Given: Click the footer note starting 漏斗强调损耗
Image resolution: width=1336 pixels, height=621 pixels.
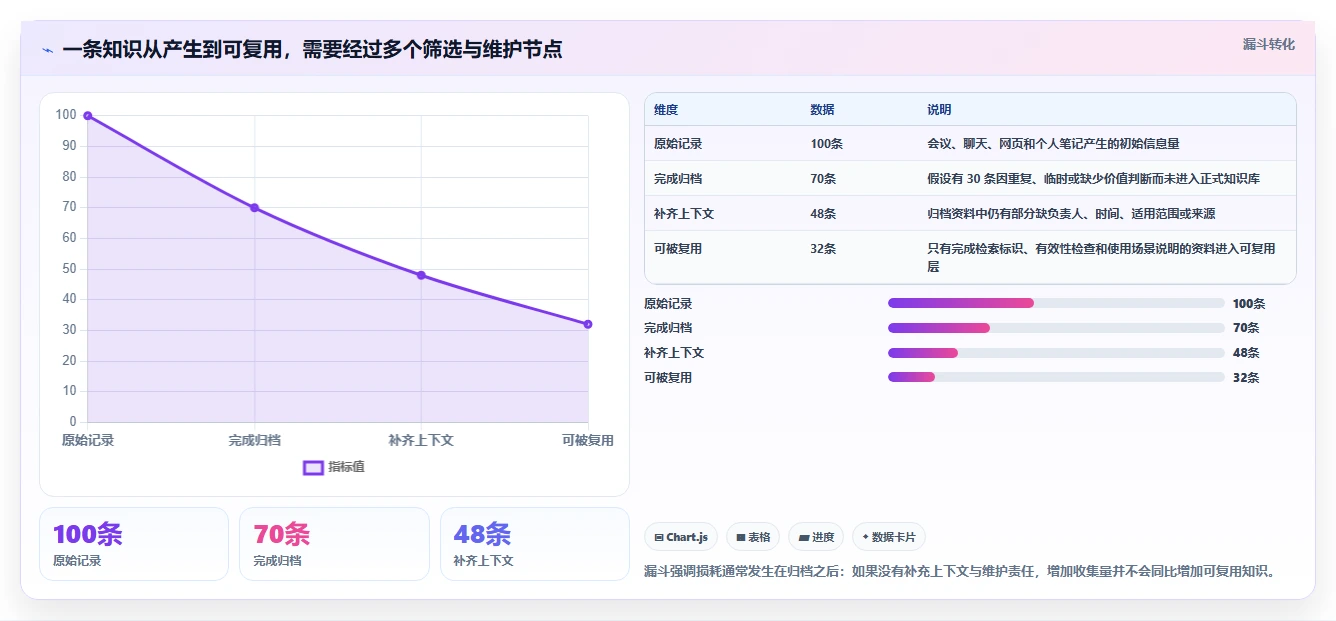Looking at the screenshot, I should 961,572.
